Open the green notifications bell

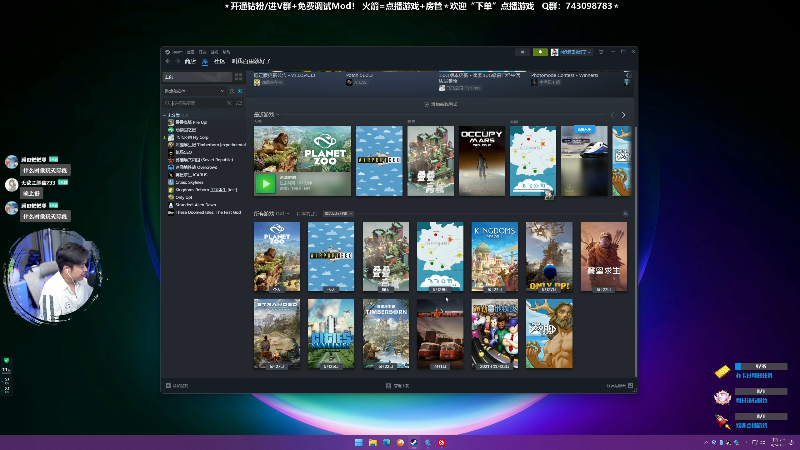pyautogui.click(x=540, y=52)
